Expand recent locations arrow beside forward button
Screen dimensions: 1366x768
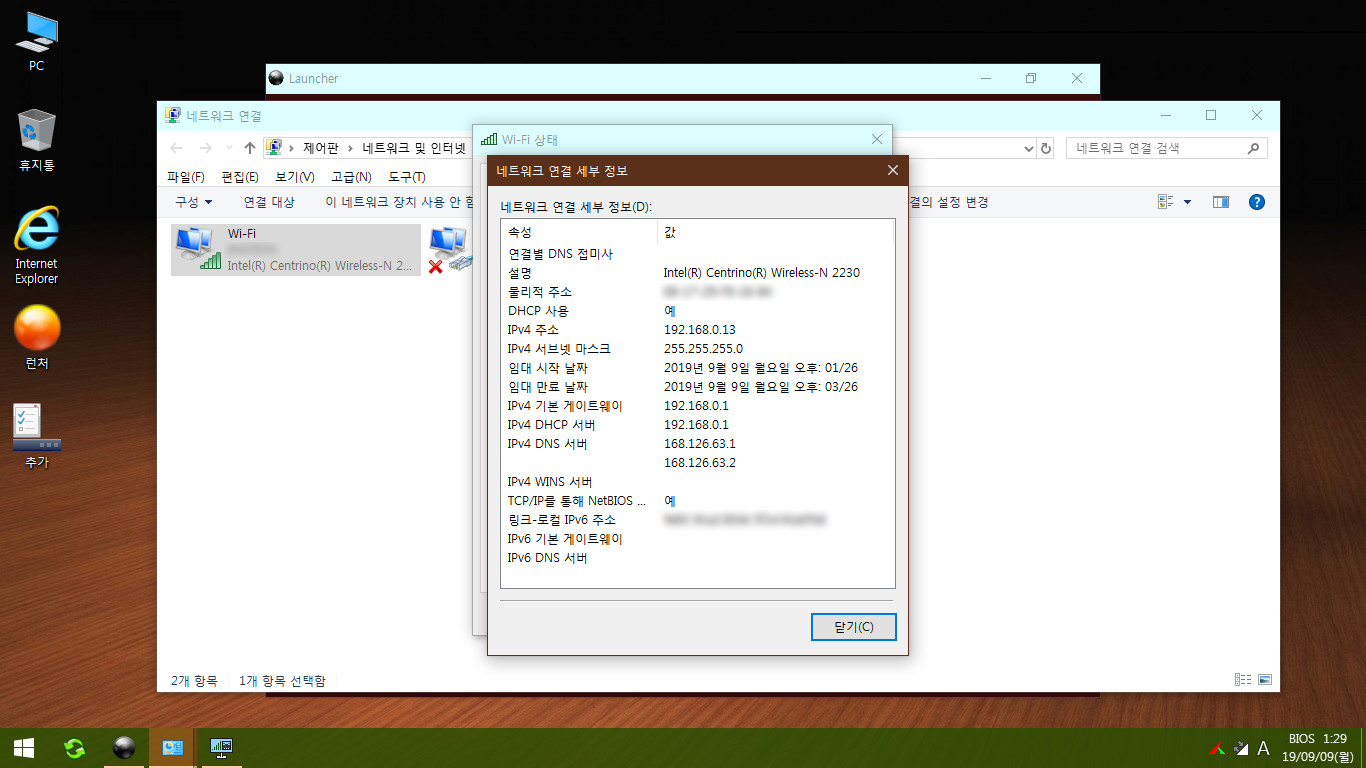coord(229,148)
